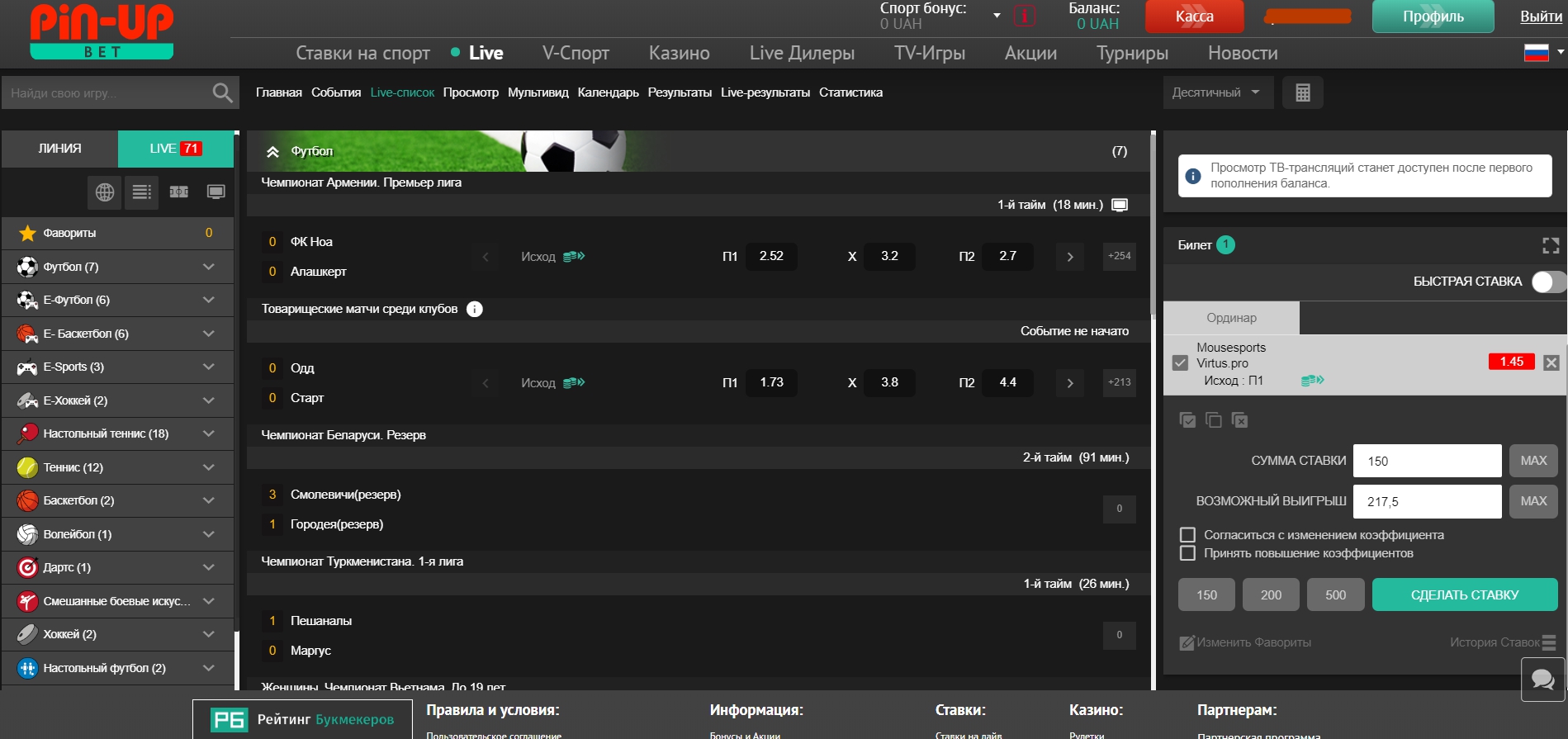Open Казино in main navigation
The width and height of the screenshot is (1568, 739).
tap(679, 53)
